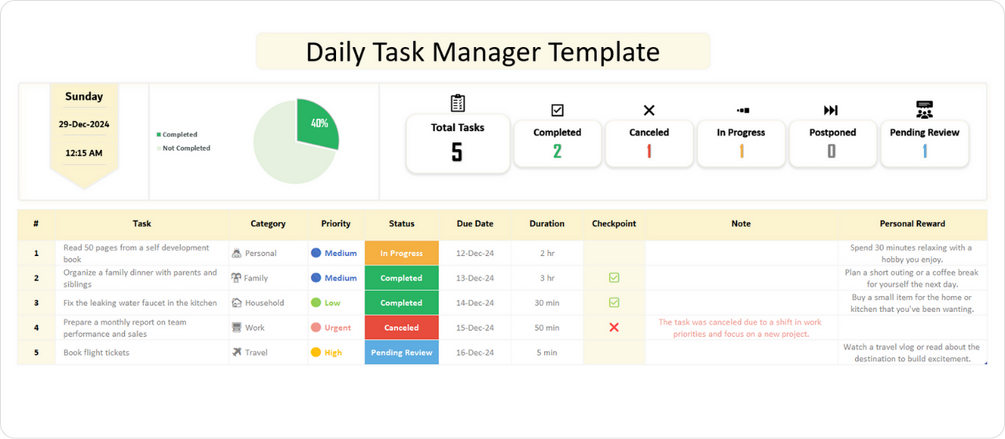Select the red Canceled status cell
This screenshot has width=1005, height=439.
tap(402, 327)
